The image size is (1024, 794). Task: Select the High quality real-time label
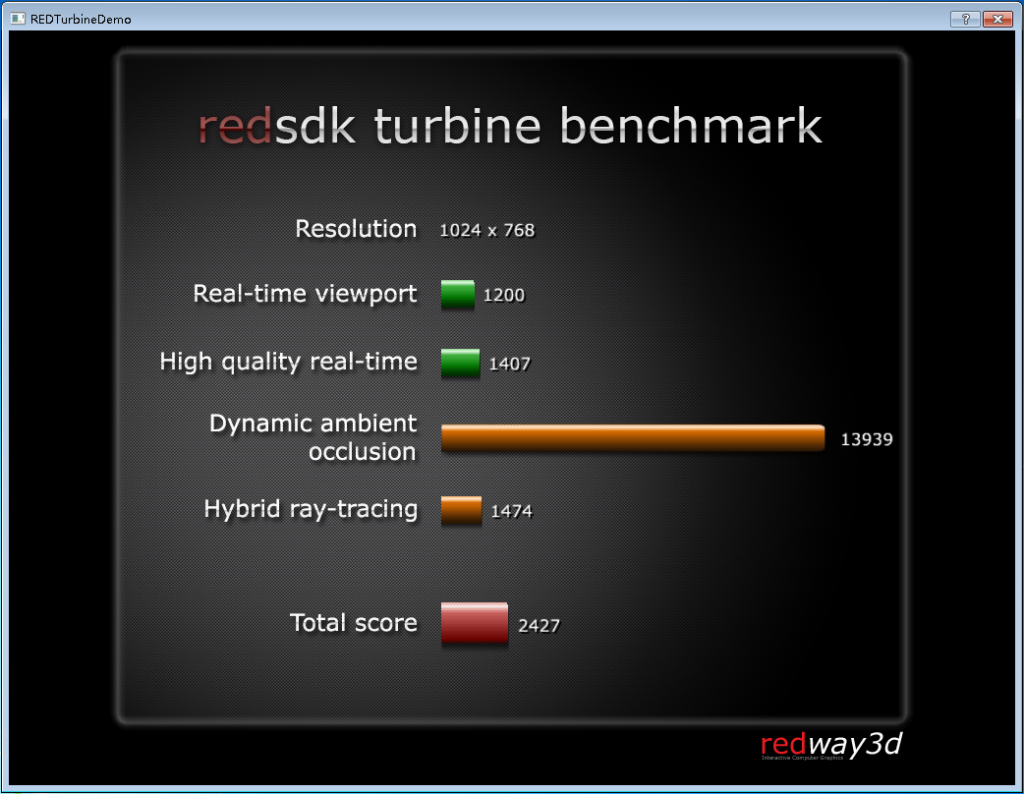point(288,362)
